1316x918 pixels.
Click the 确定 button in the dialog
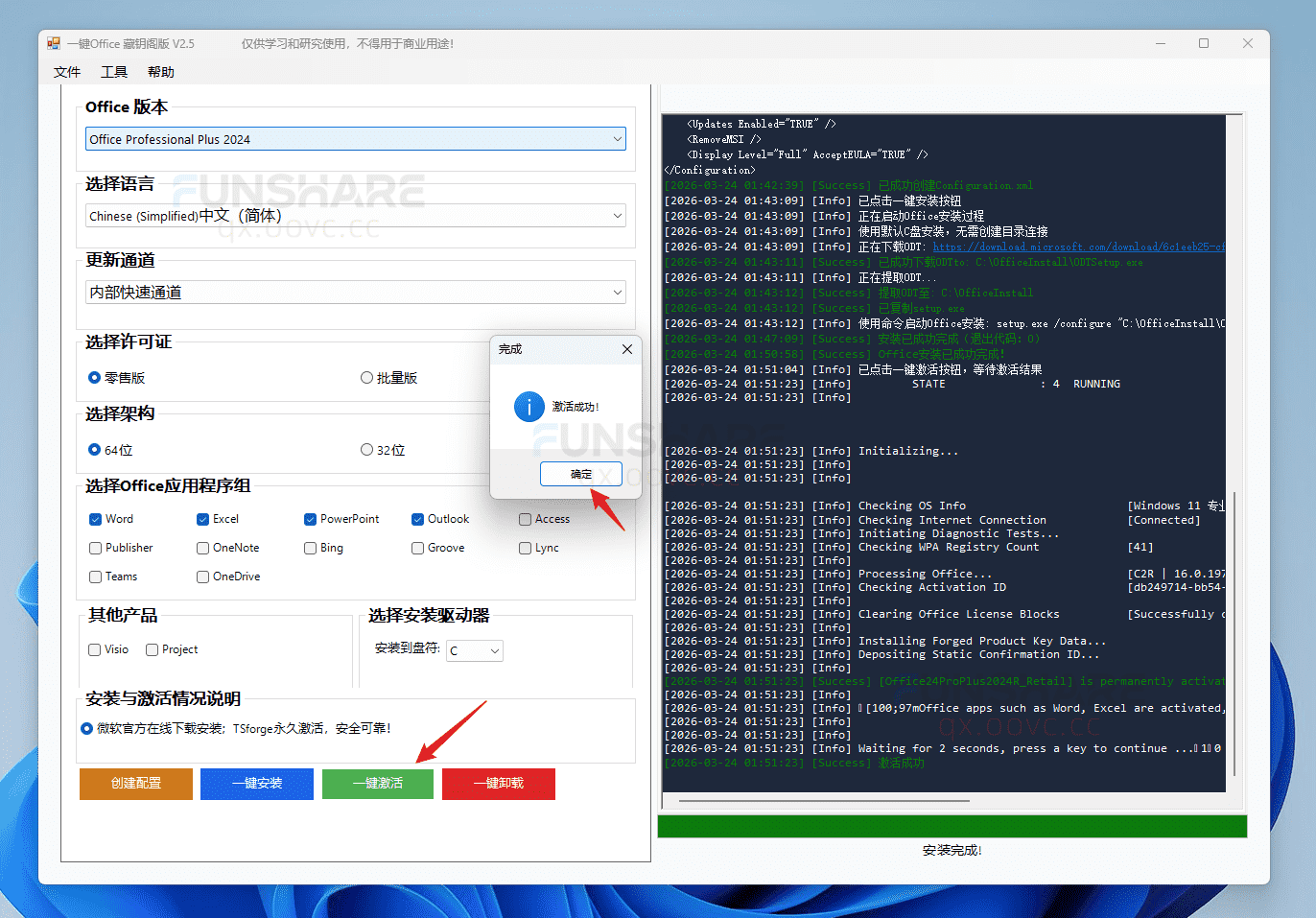tap(580, 473)
